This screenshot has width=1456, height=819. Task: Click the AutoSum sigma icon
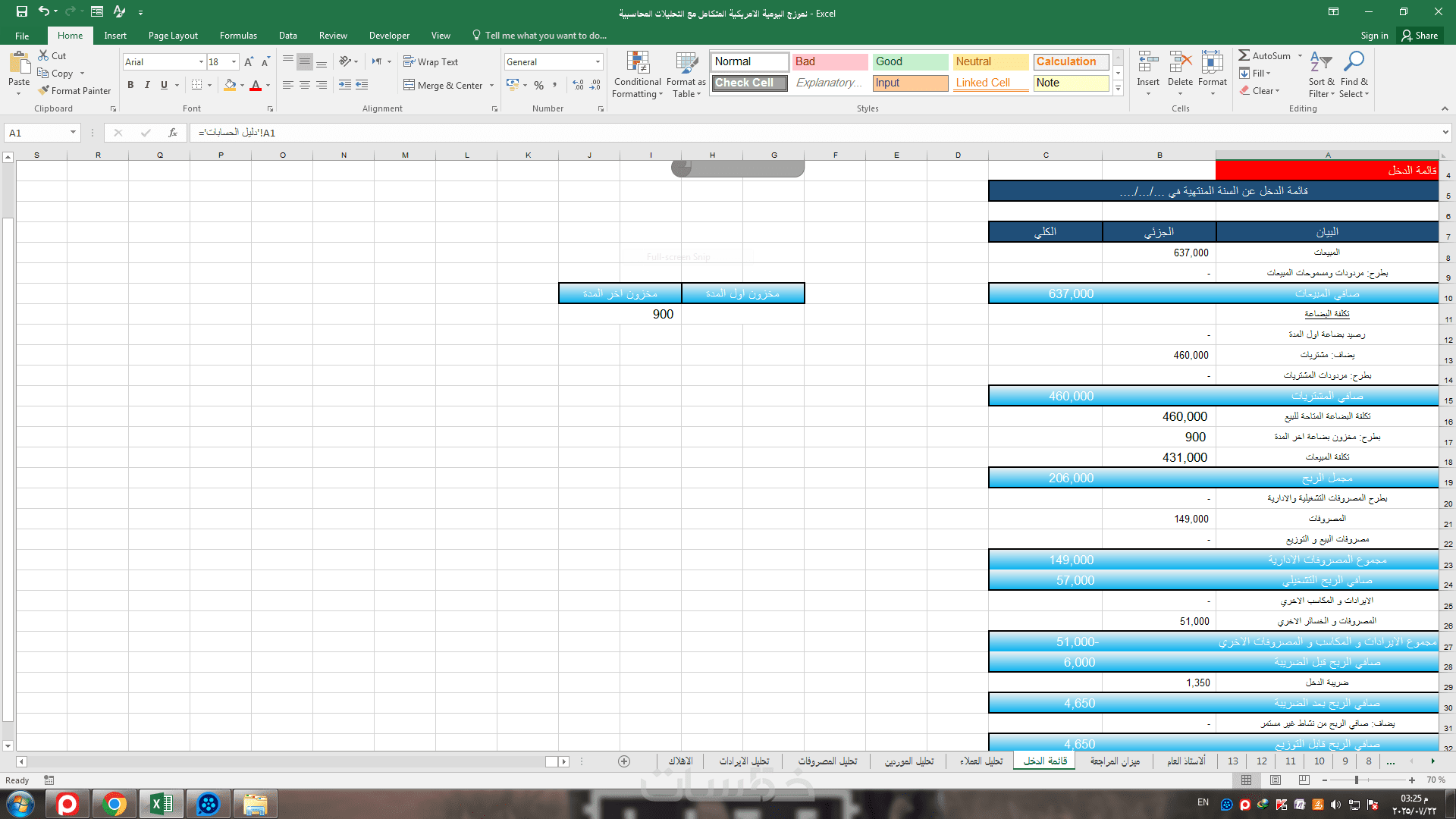pyautogui.click(x=1244, y=55)
